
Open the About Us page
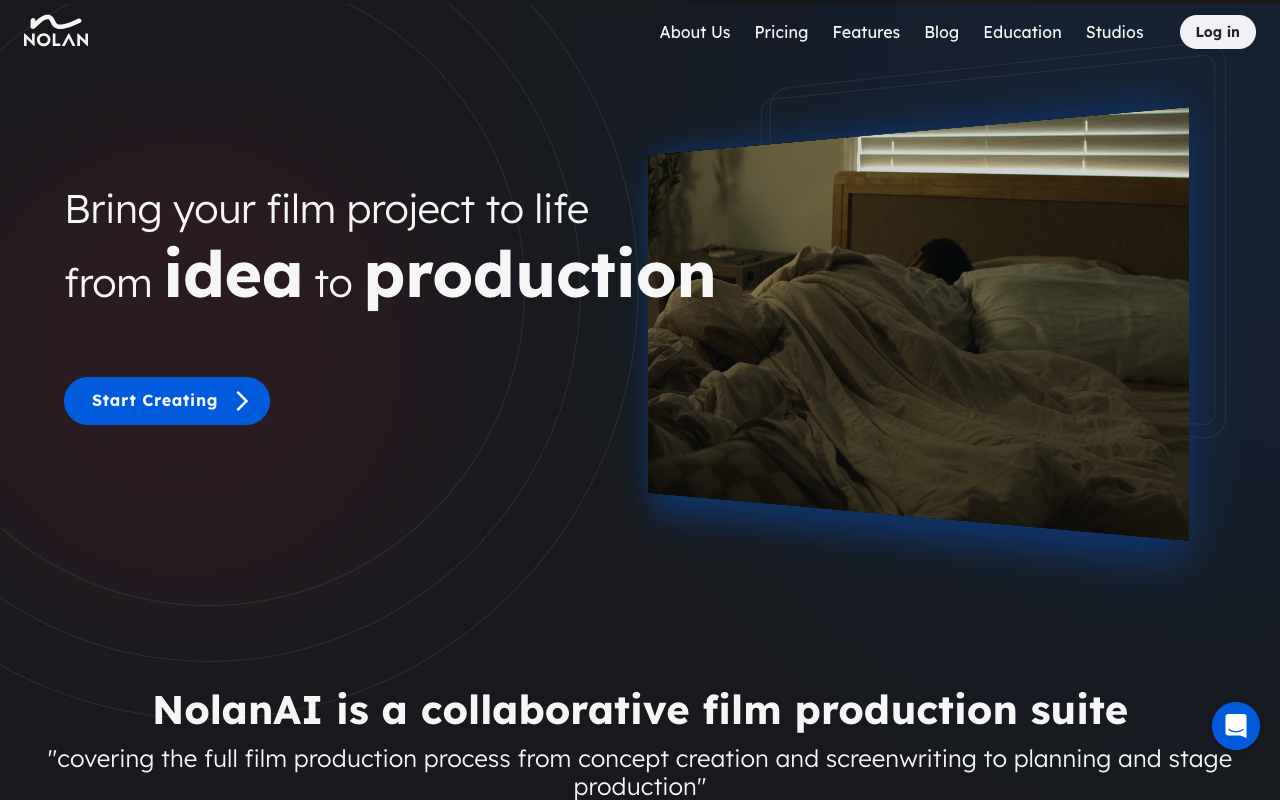695,32
